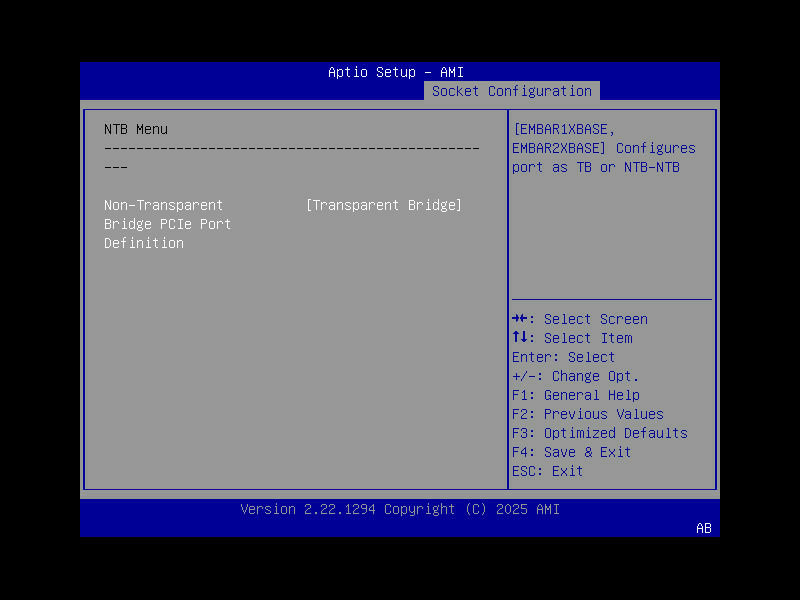Click the up/down arrows Select Item icon
Viewport: 800px width, 600px height.
pyautogui.click(x=519, y=338)
